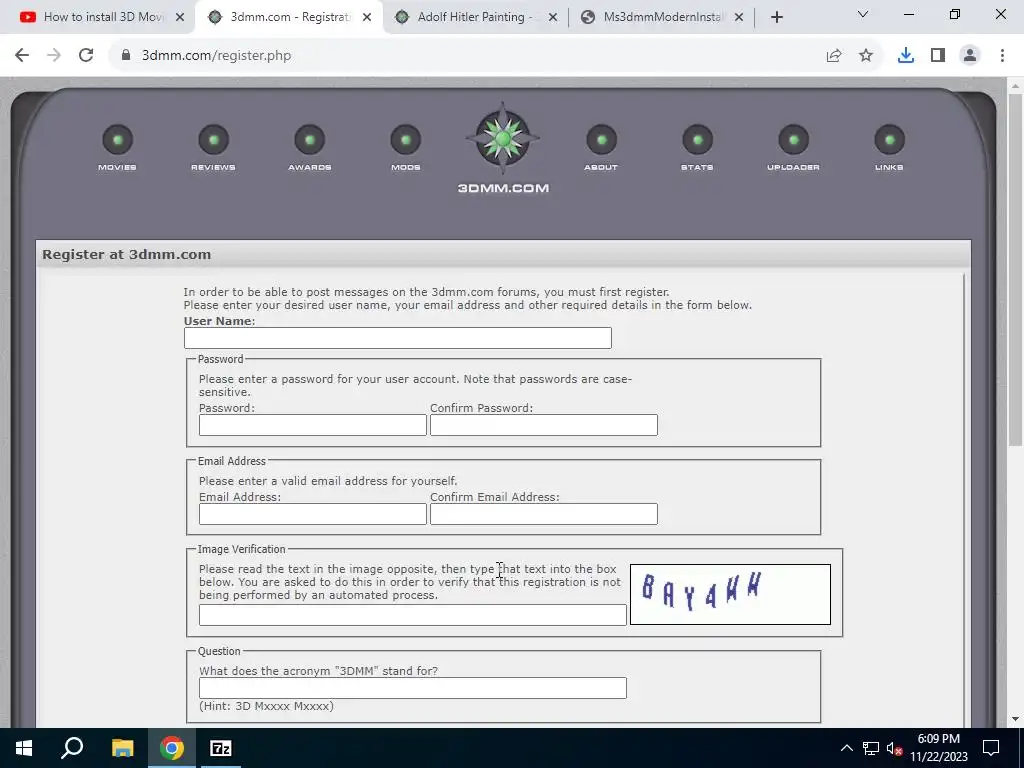
Task: Open a new browser tab
Action: click(776, 18)
